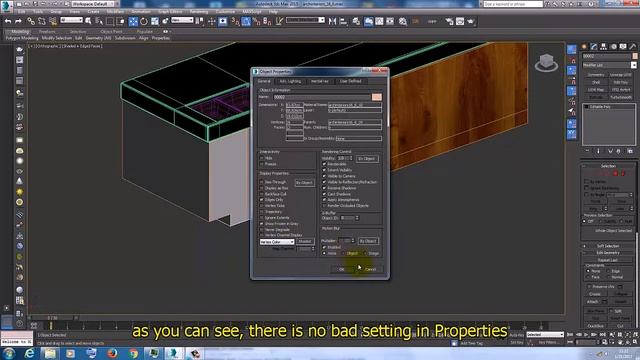Image resolution: width=640 pixels, height=360 pixels.
Task: Open the Create command panel tab
Action: [584, 47]
